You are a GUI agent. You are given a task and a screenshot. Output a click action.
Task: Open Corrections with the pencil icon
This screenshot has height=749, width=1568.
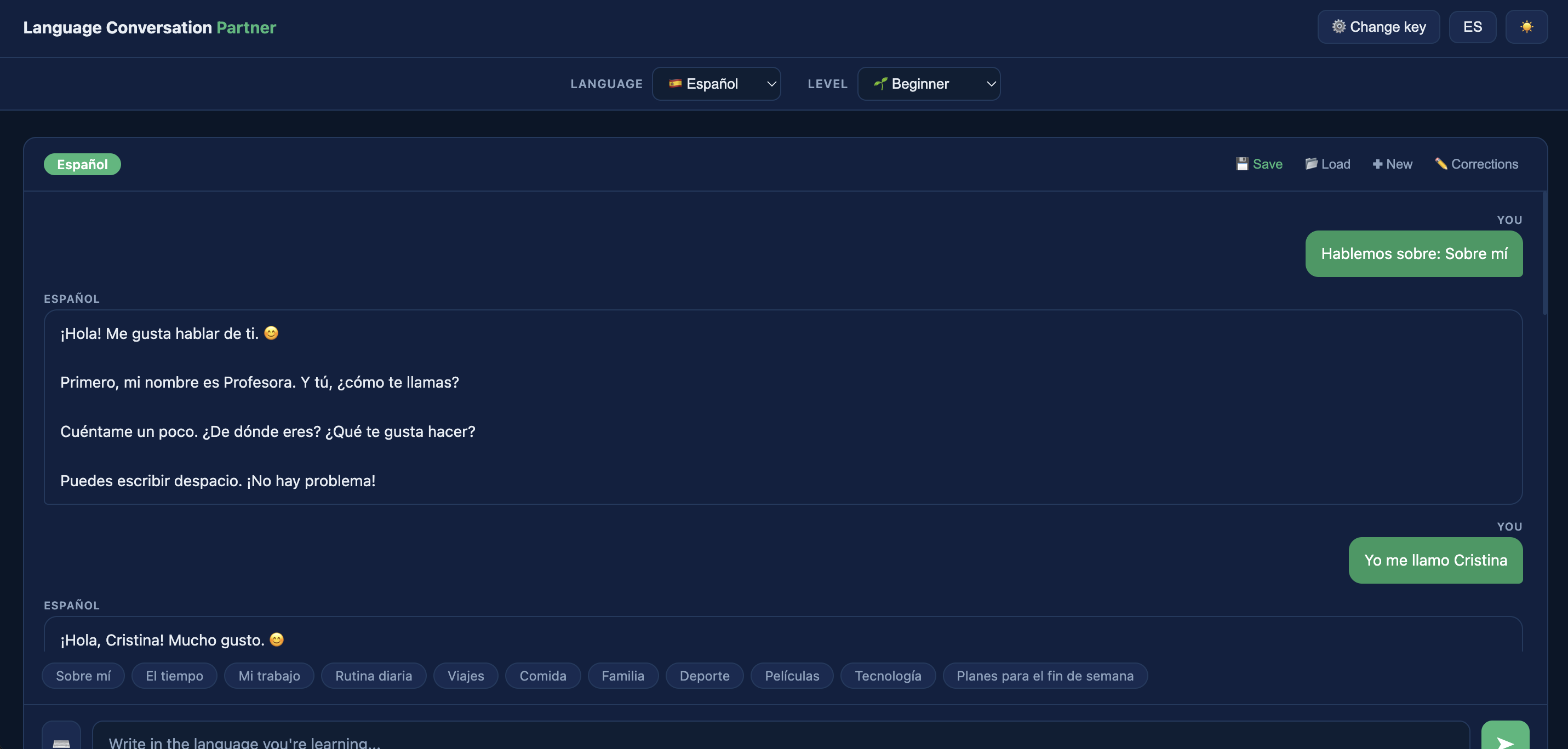tap(1476, 164)
